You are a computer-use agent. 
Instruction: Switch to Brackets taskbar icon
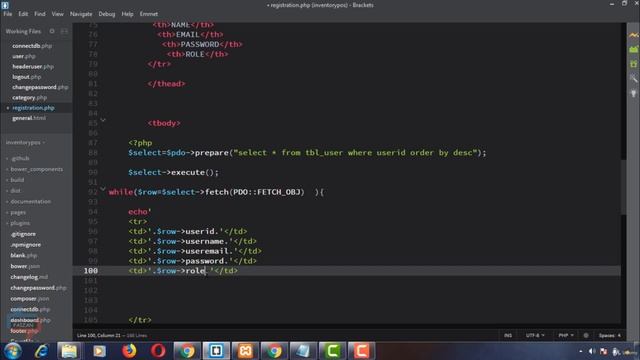click(216, 351)
